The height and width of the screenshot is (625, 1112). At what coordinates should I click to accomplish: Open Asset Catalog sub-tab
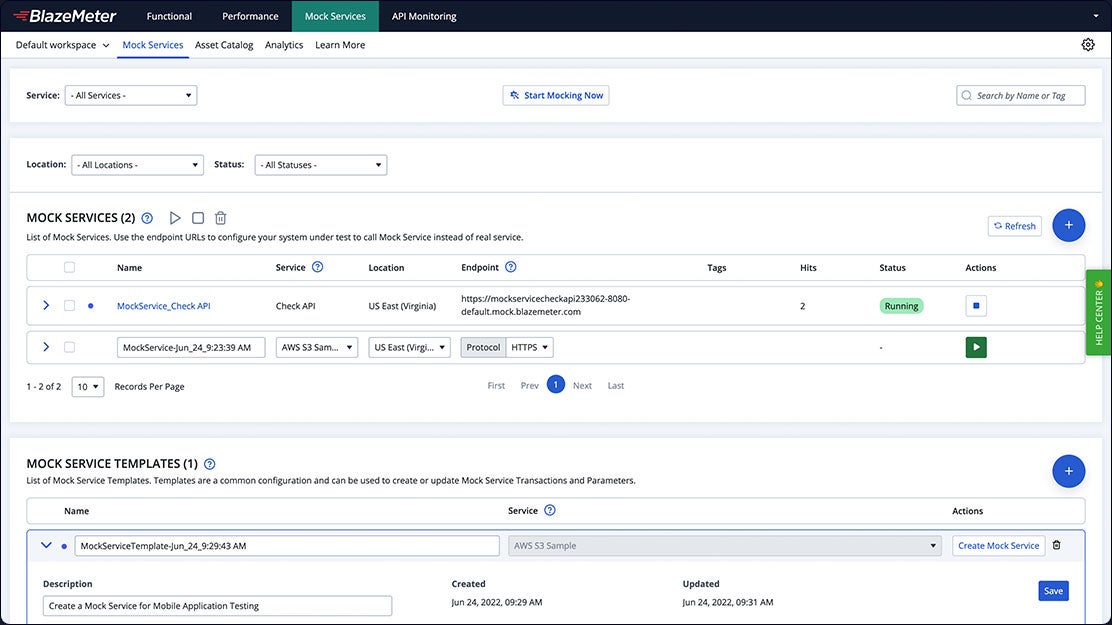(224, 45)
